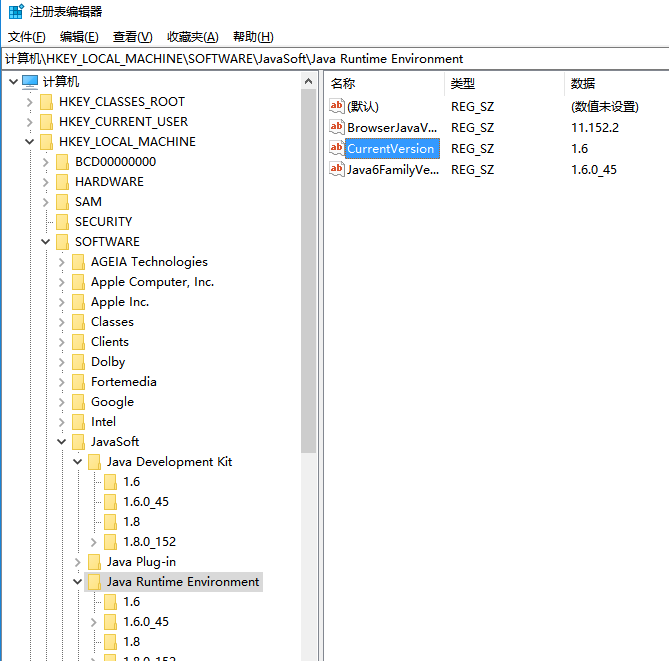Collapse the JavaSoft key
This screenshot has width=669, height=661.
click(x=61, y=442)
